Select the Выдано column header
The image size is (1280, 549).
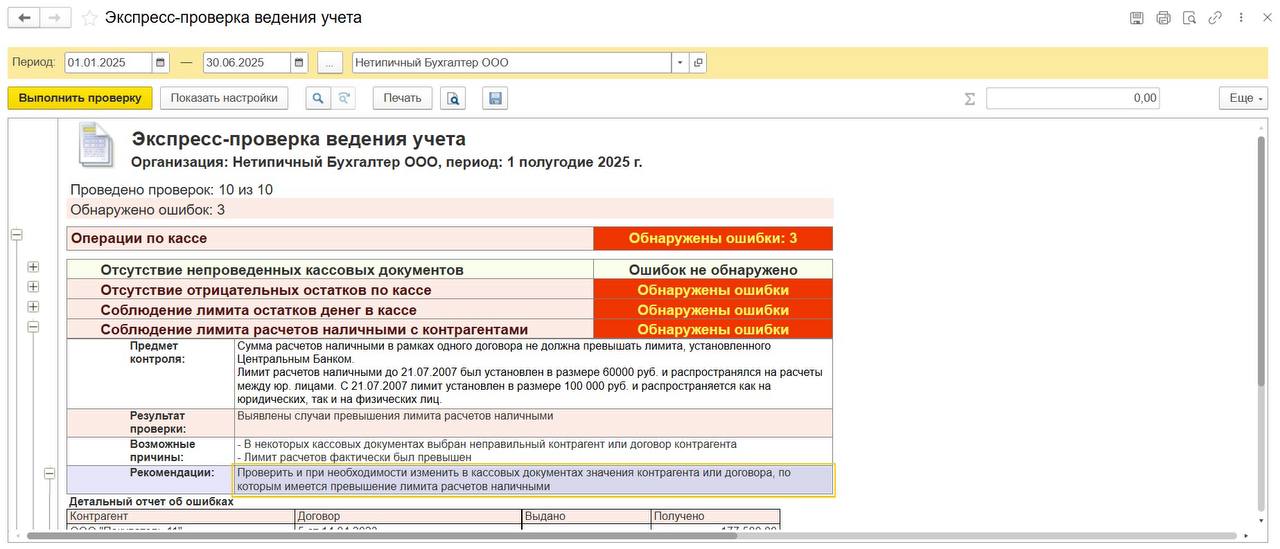pos(586,516)
